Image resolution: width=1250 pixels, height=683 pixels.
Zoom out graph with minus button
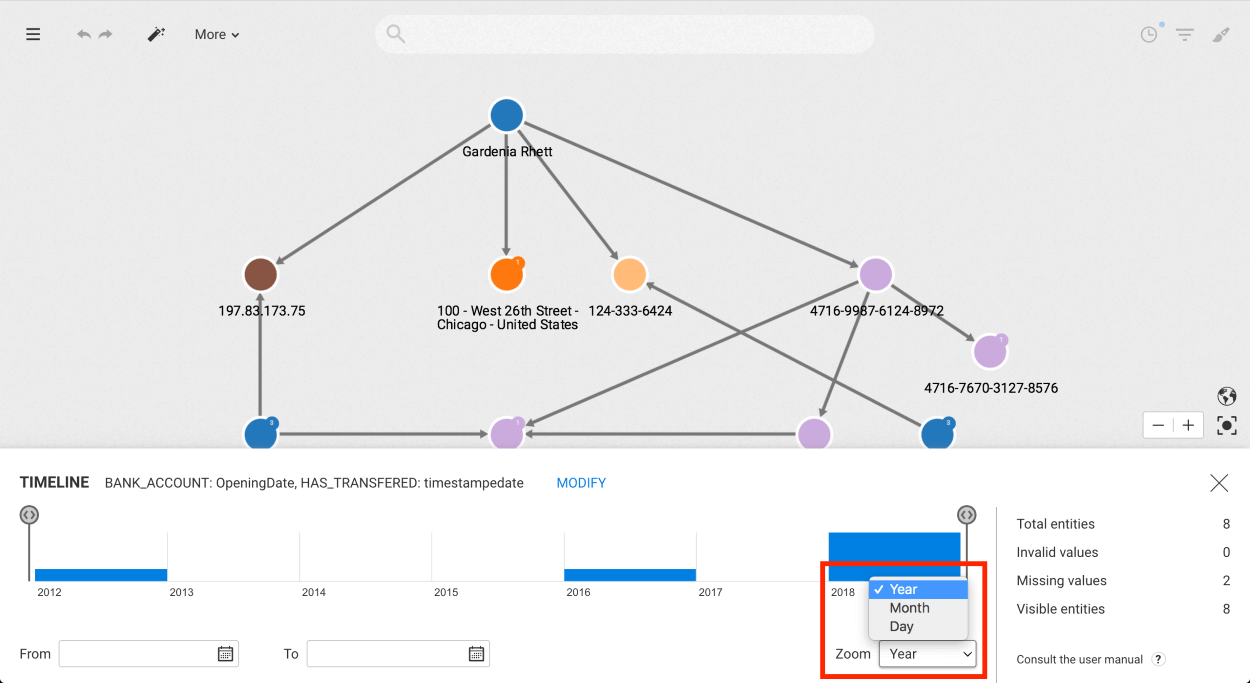point(1158,425)
